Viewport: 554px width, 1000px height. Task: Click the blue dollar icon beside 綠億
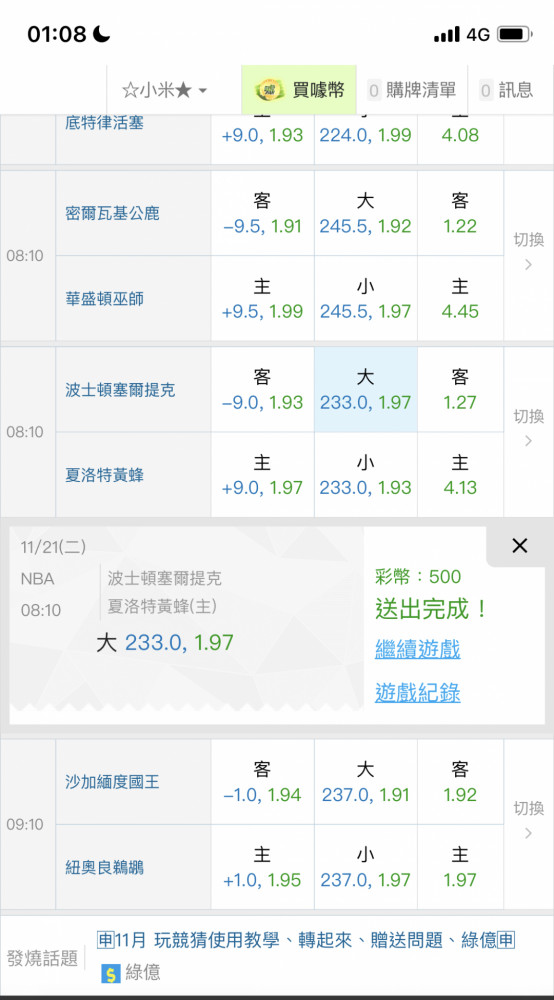[x=111, y=973]
